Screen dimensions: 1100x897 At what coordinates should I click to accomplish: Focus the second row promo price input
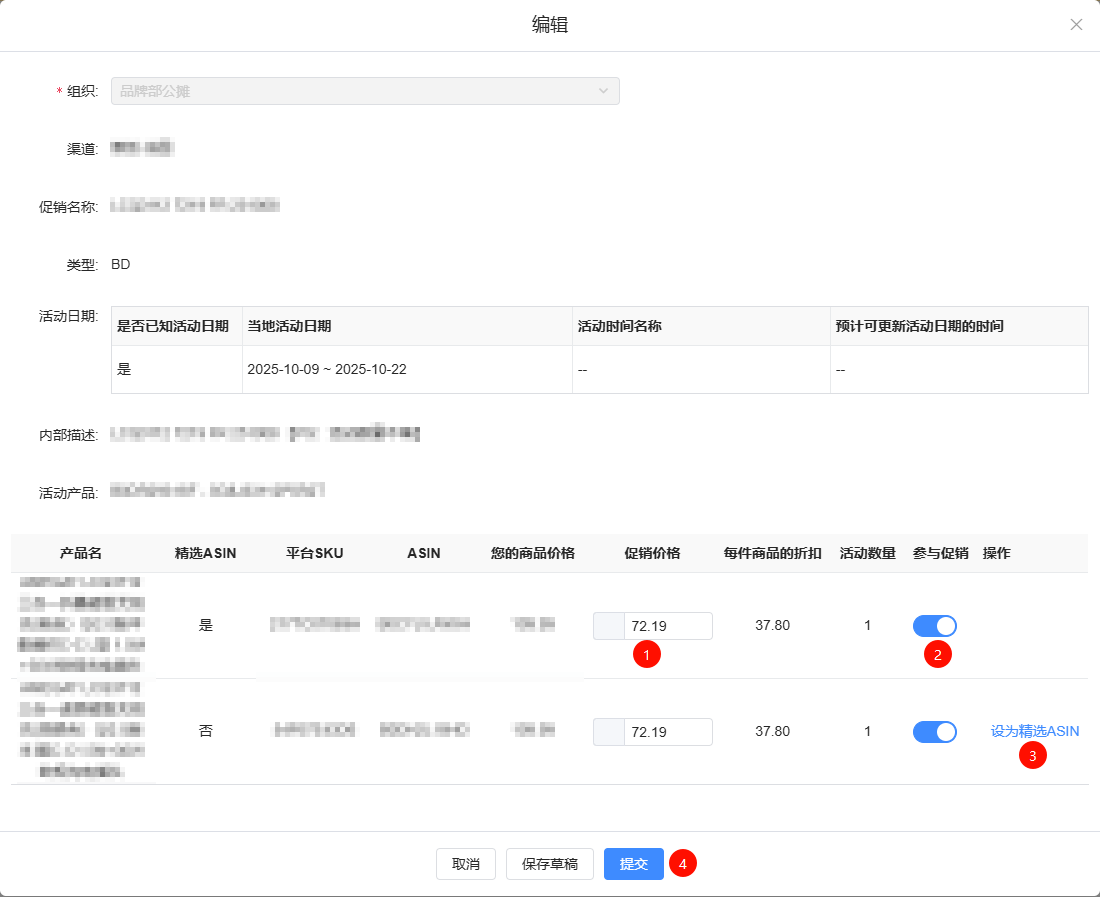(667, 732)
